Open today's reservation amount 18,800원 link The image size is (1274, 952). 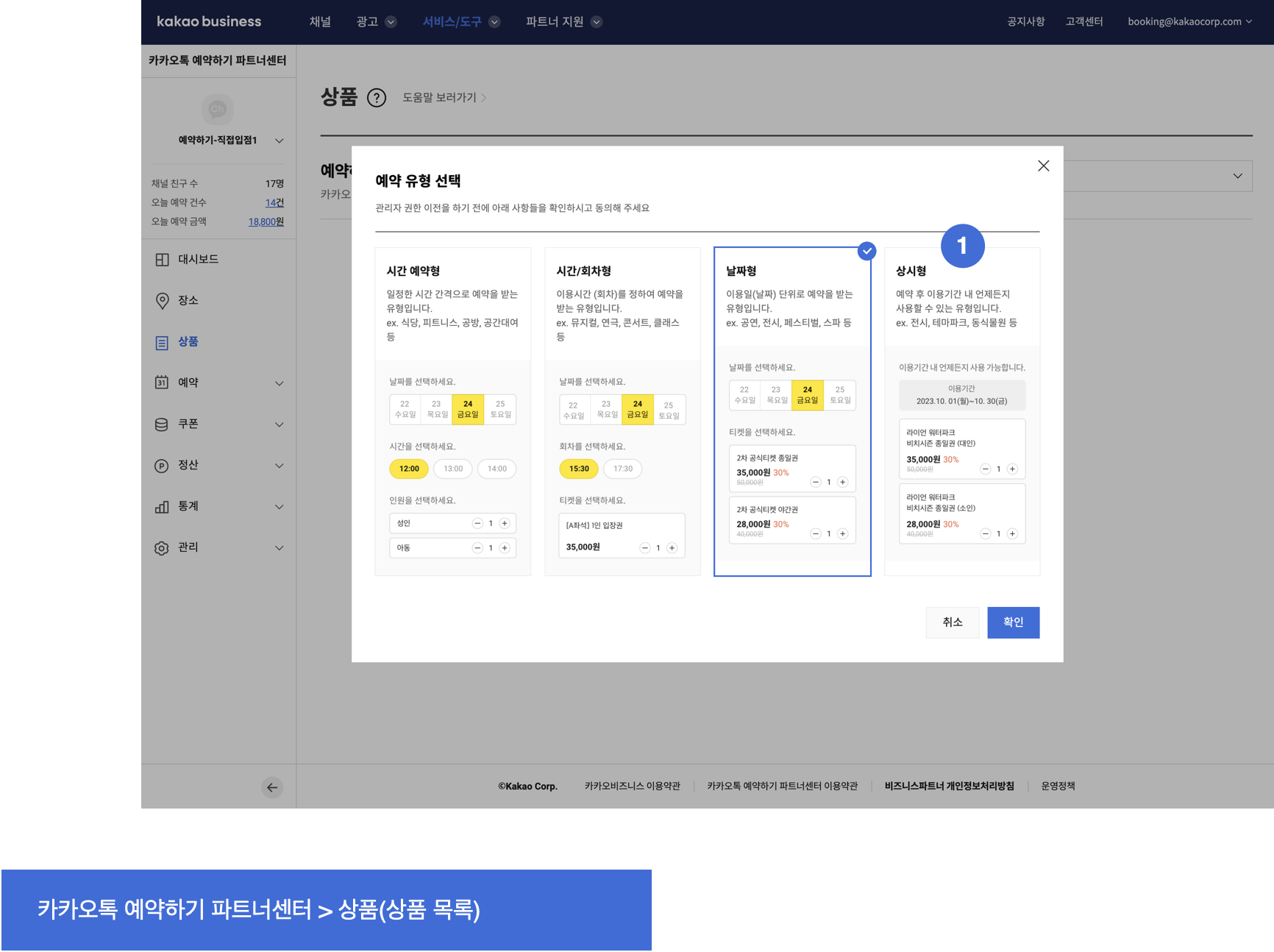coord(266,222)
